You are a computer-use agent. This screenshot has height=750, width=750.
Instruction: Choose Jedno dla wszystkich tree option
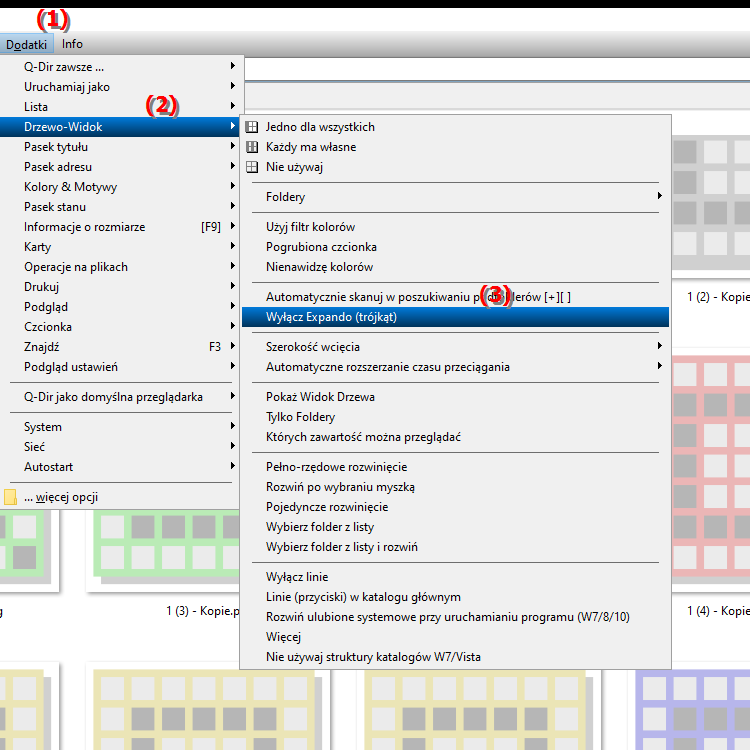455,127
